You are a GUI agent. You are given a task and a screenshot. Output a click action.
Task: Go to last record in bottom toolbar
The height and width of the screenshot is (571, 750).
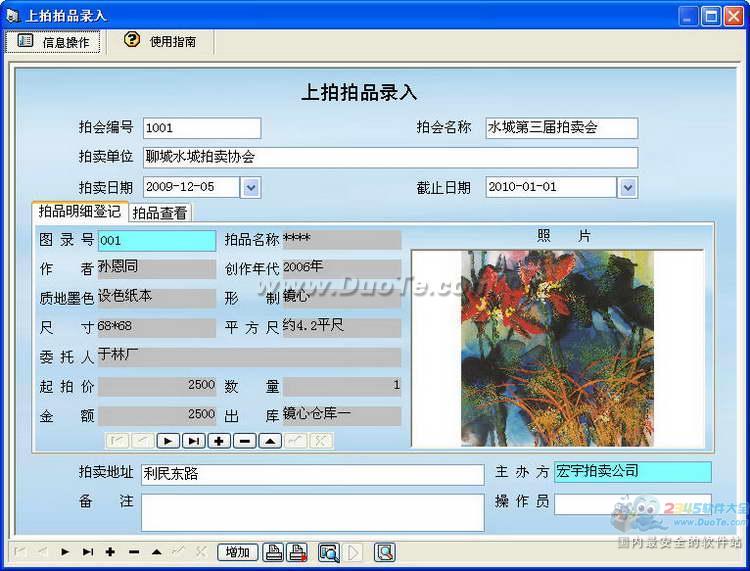tap(88, 552)
